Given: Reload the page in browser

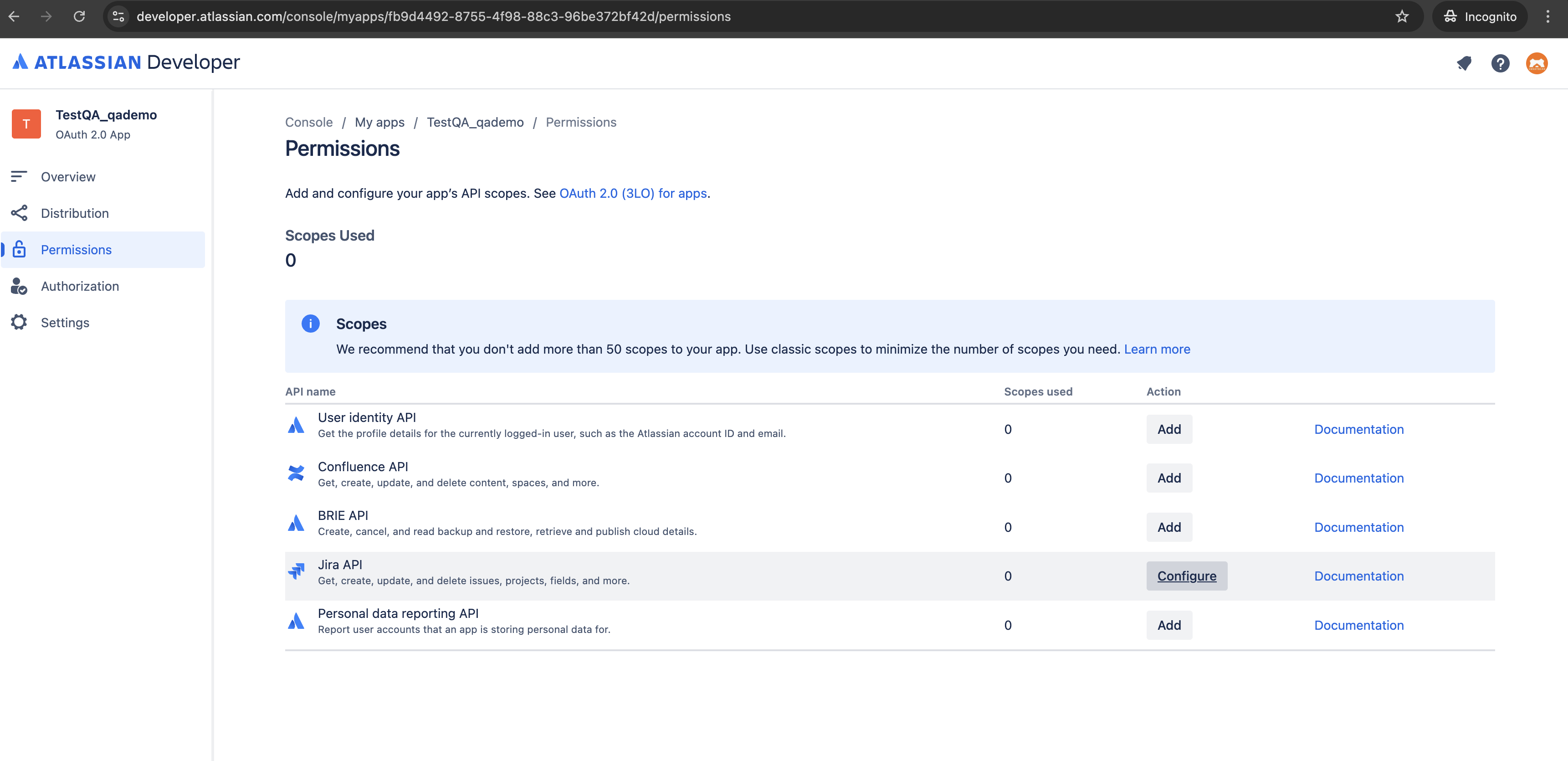Looking at the screenshot, I should [x=79, y=16].
